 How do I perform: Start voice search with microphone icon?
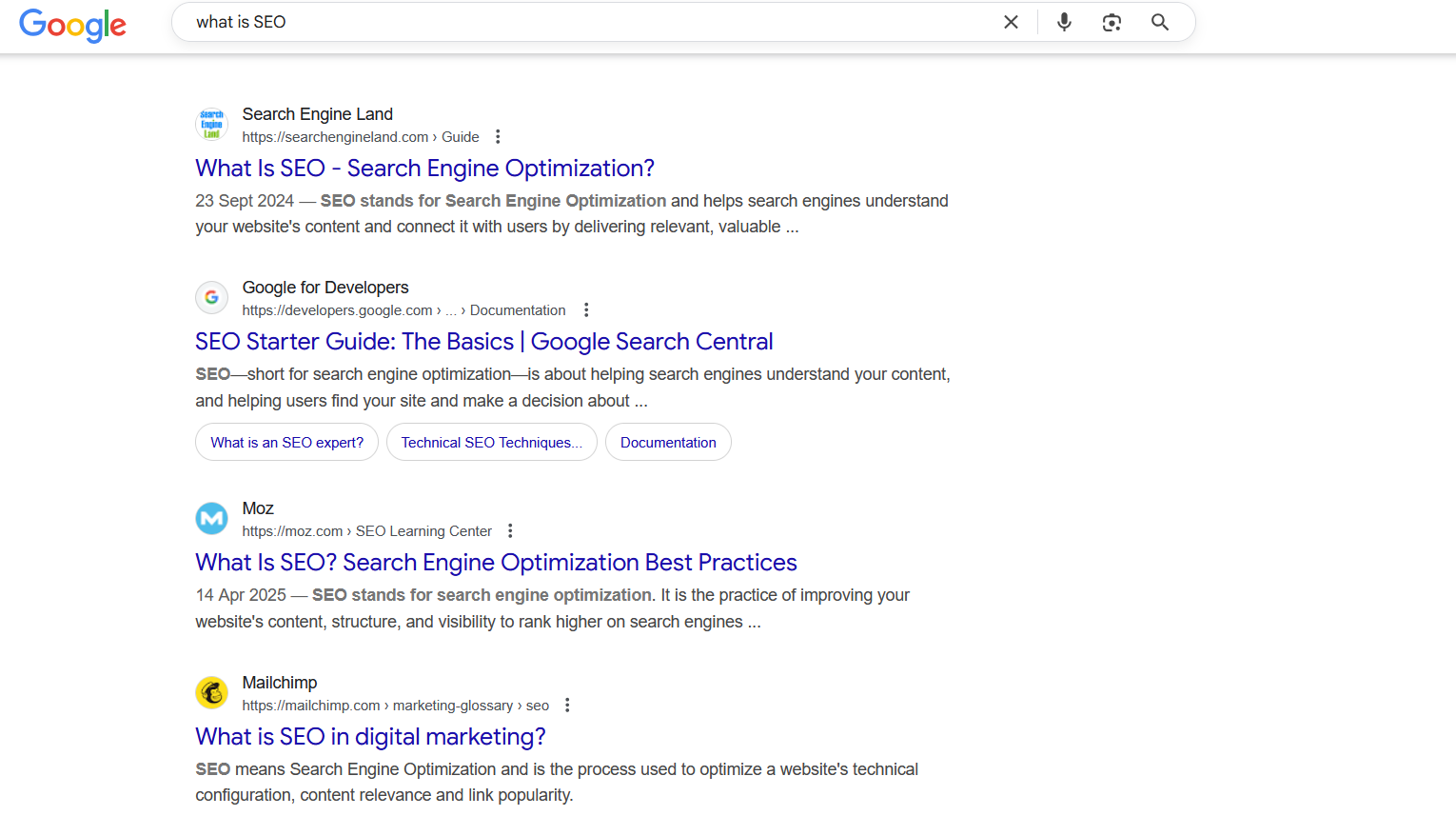[1064, 22]
